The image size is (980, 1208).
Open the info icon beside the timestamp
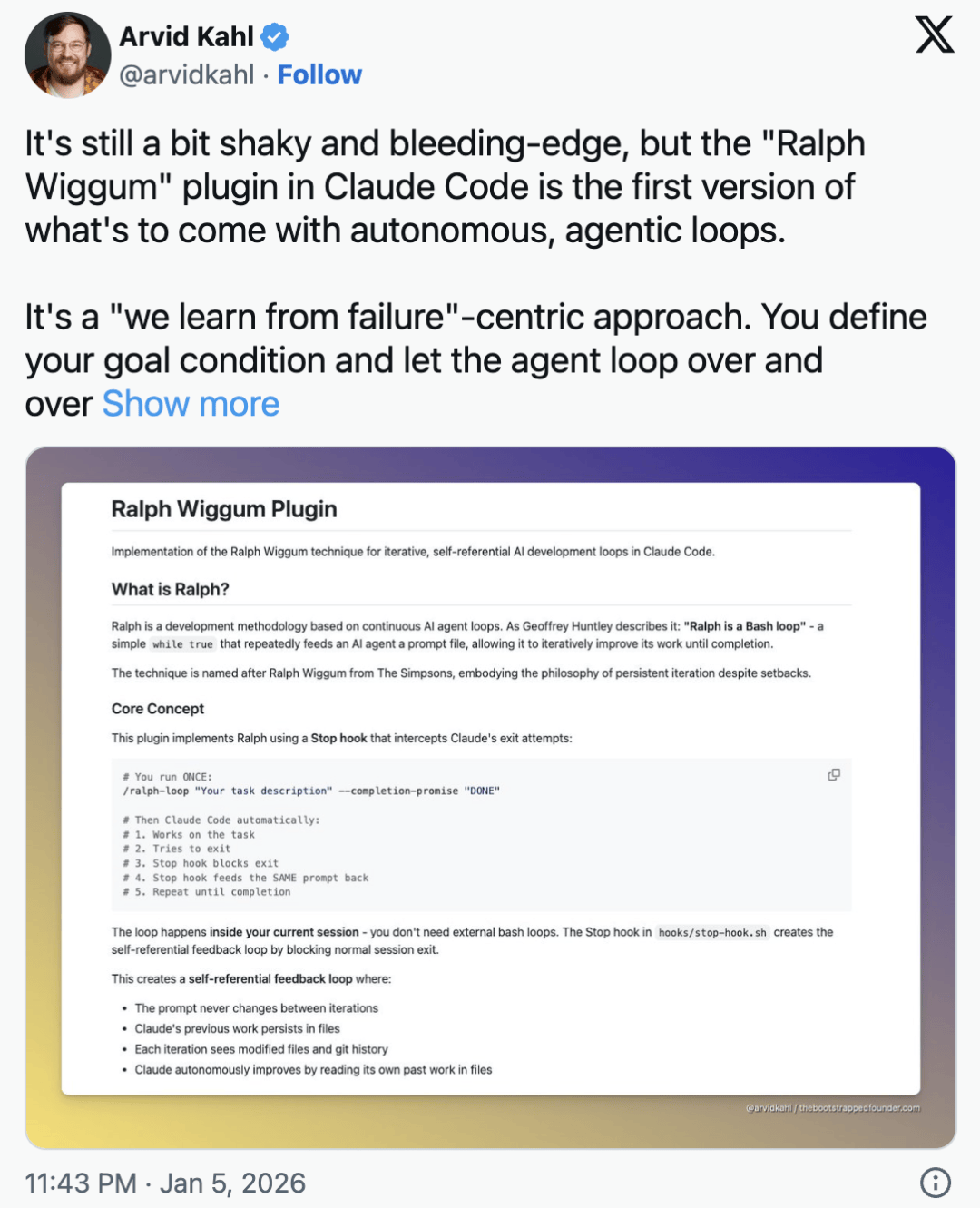[x=935, y=1183]
